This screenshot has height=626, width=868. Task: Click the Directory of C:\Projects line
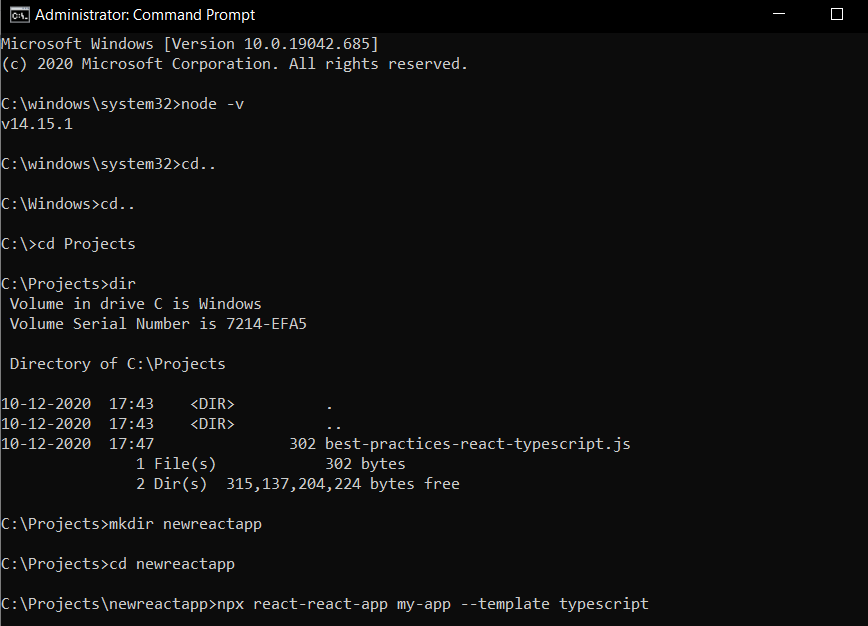click(117, 364)
